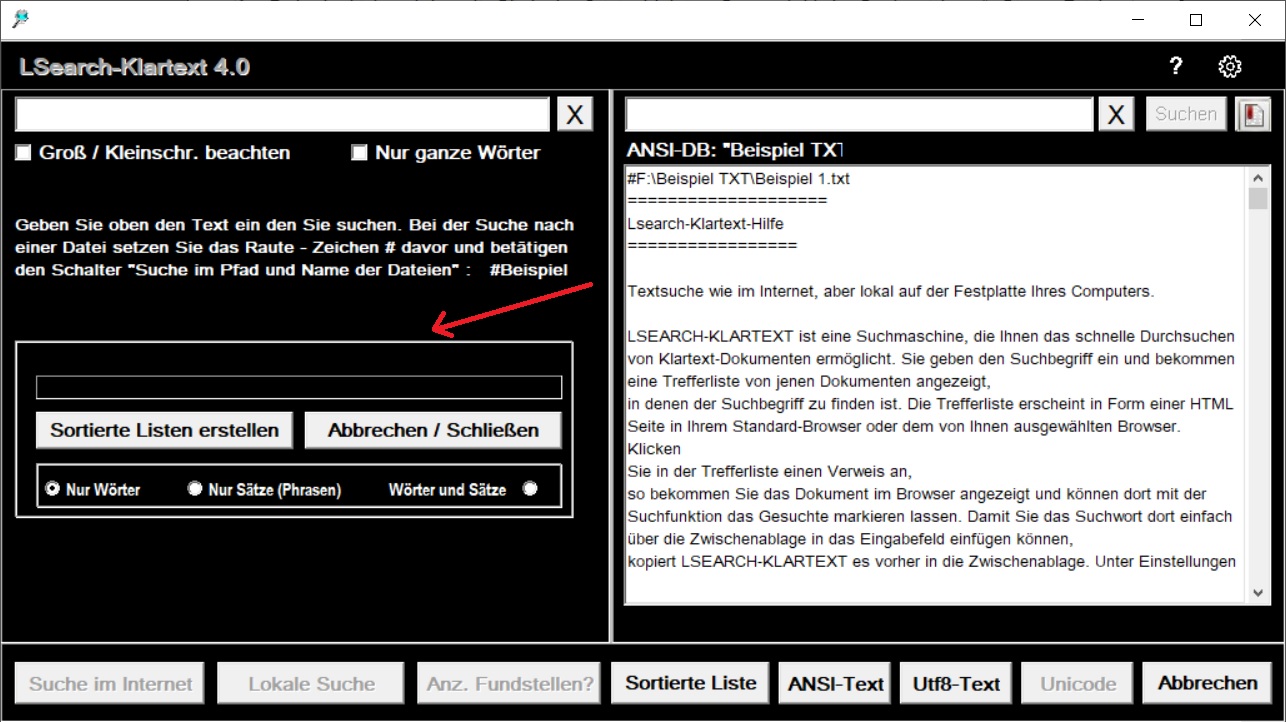
Task: Click the Suche im Internet button
Action: tap(110, 684)
